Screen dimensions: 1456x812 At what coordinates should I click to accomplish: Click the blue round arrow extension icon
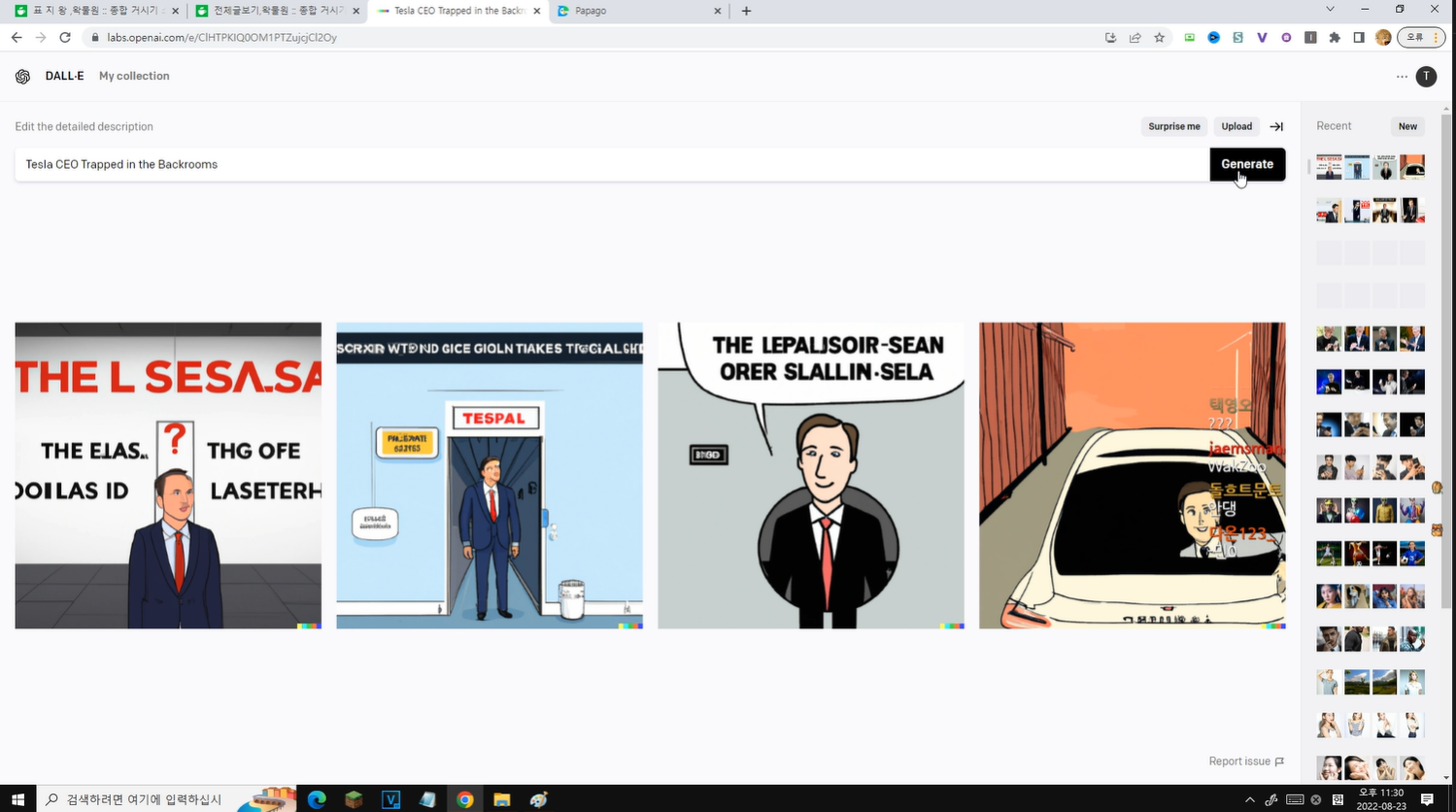click(x=1213, y=38)
